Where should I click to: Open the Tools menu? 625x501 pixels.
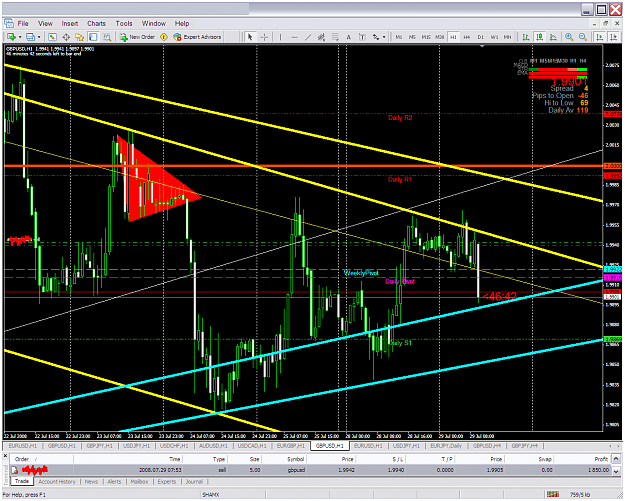pyautogui.click(x=124, y=24)
